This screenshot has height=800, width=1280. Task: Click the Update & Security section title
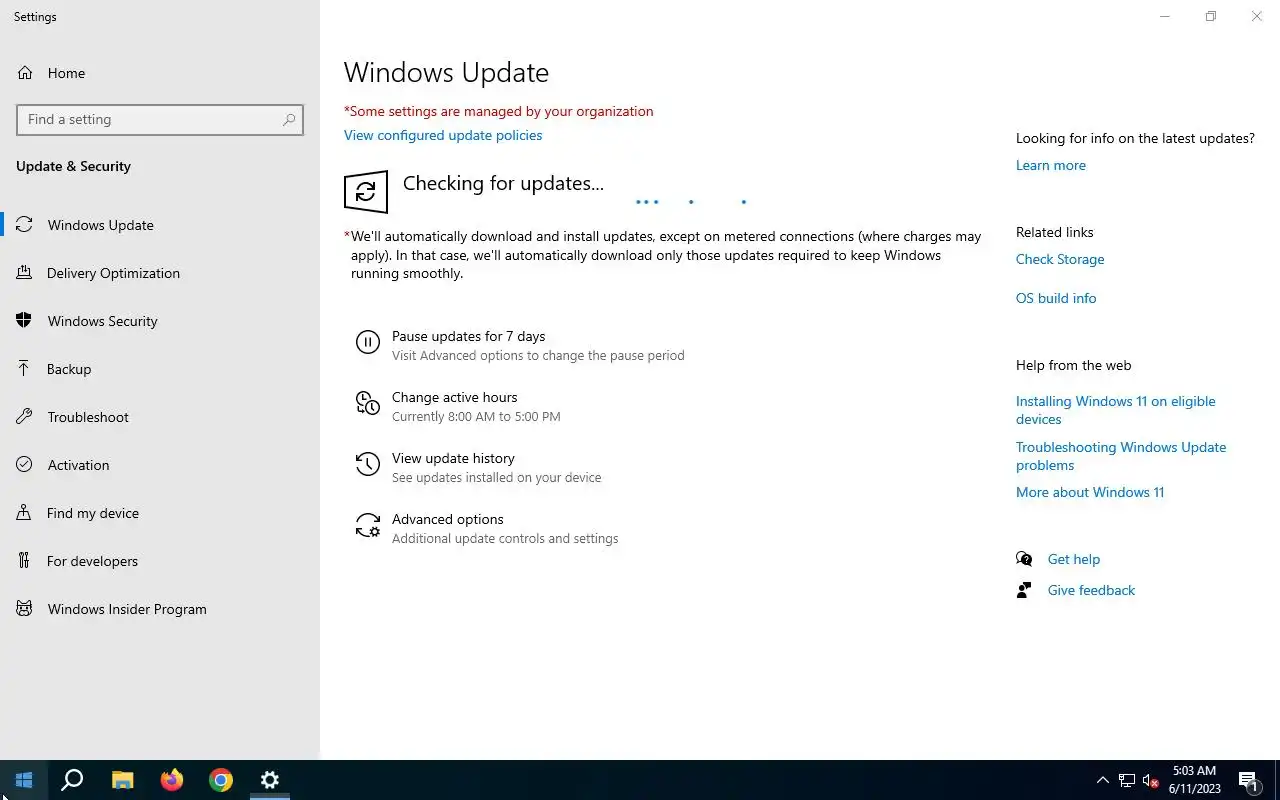click(x=73, y=166)
